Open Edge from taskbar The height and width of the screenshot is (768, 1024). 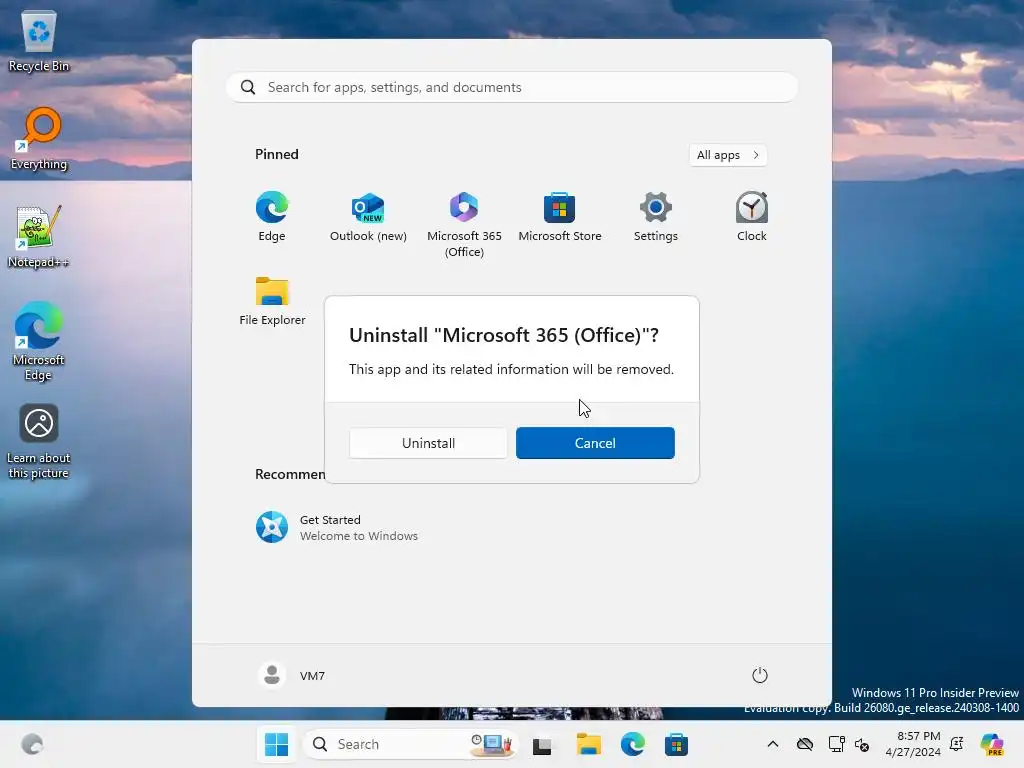point(632,744)
